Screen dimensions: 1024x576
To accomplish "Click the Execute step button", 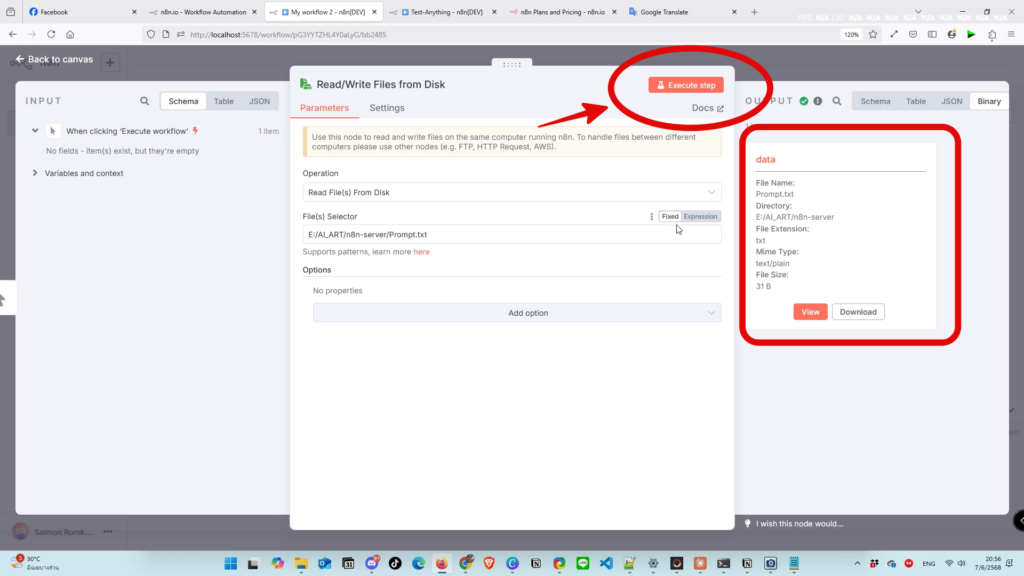I will pyautogui.click(x=685, y=85).
